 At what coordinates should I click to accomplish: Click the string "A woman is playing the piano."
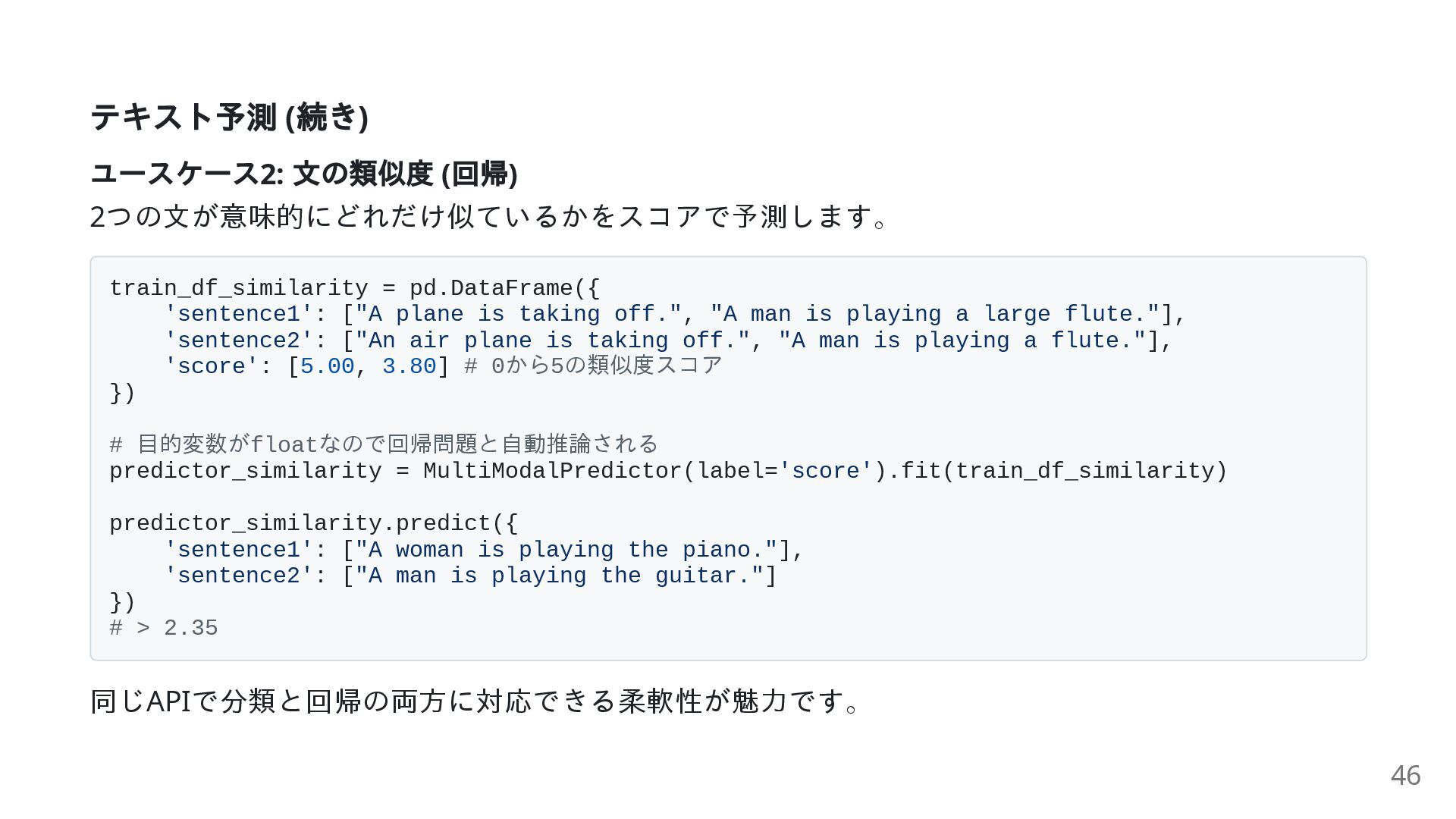(x=566, y=550)
